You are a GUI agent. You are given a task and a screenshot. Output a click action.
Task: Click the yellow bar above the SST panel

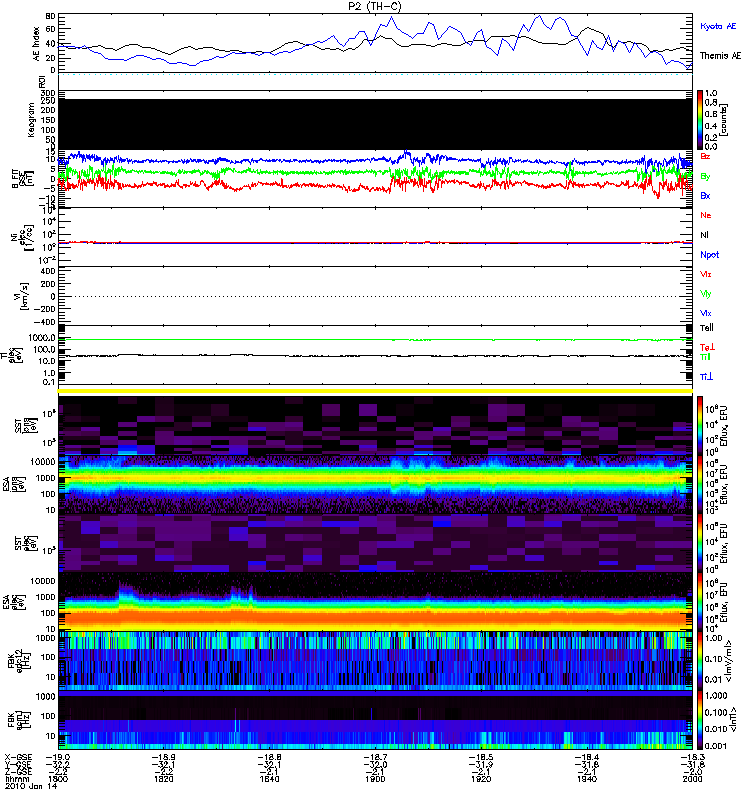375,391
